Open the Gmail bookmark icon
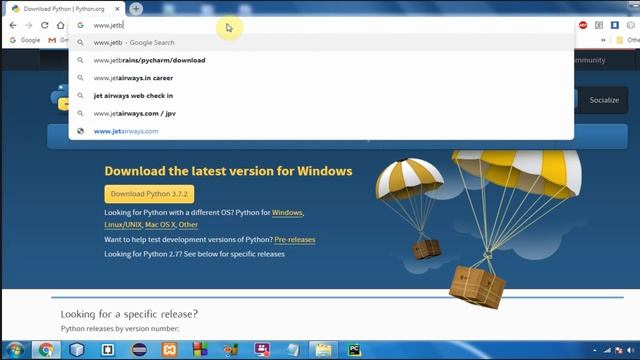 [52, 40]
